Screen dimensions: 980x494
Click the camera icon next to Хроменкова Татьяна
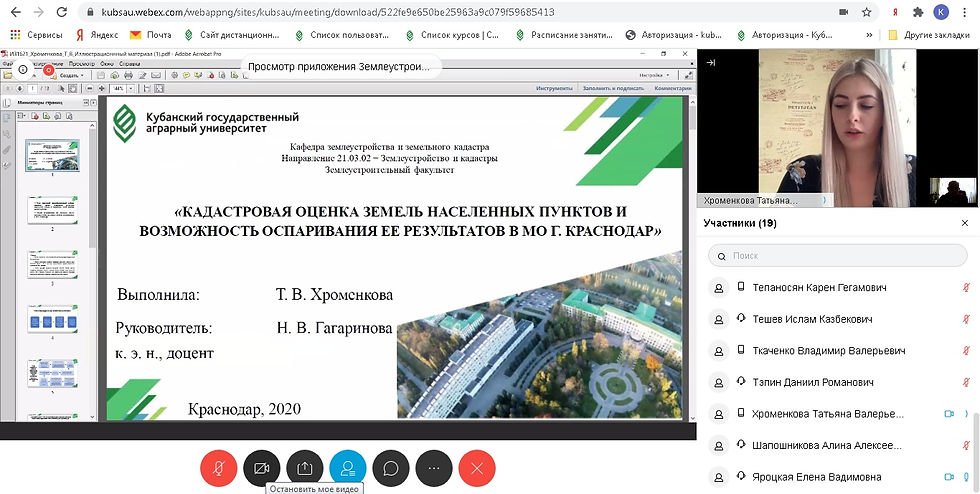948,414
